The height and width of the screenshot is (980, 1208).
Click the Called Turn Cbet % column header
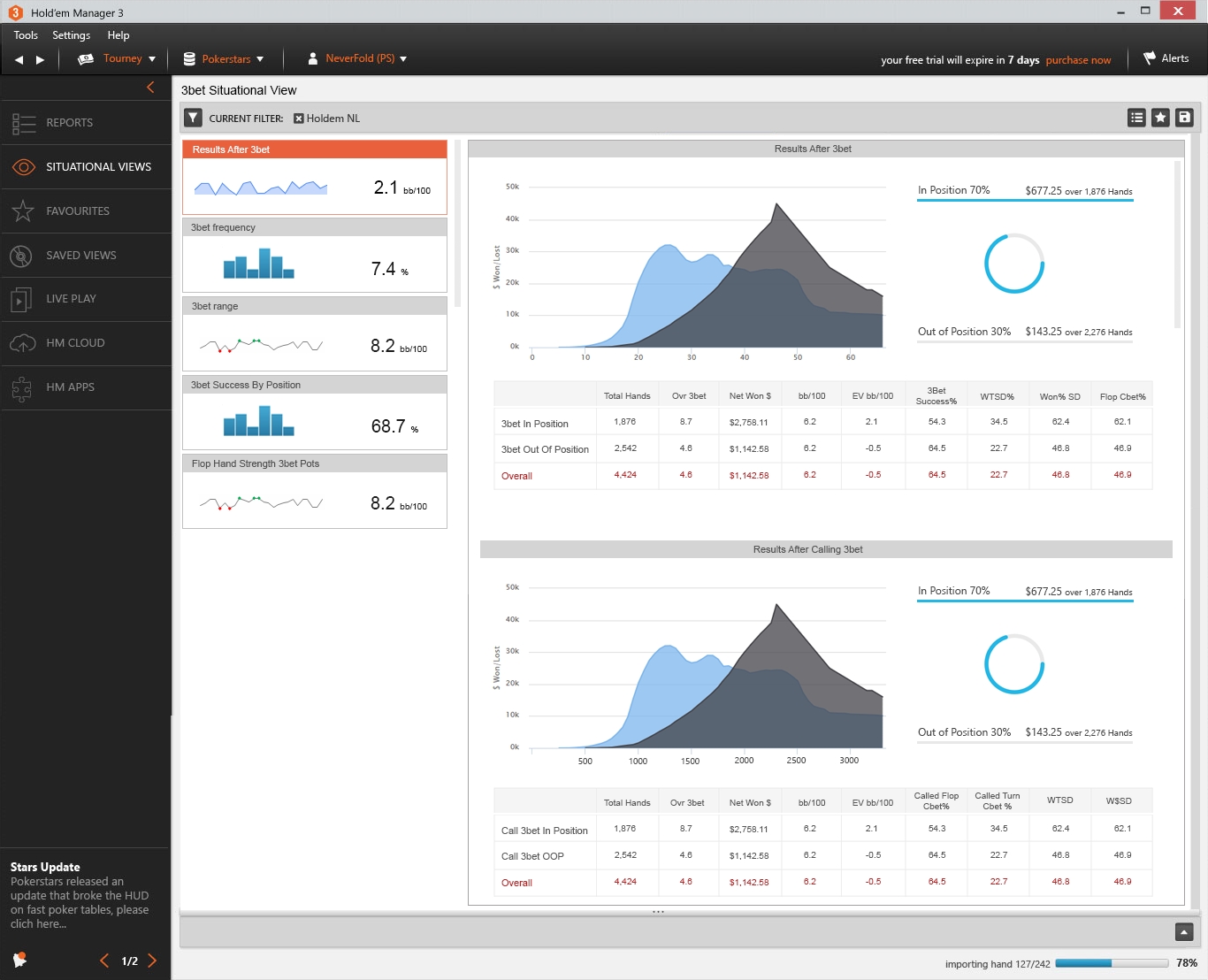[x=998, y=800]
